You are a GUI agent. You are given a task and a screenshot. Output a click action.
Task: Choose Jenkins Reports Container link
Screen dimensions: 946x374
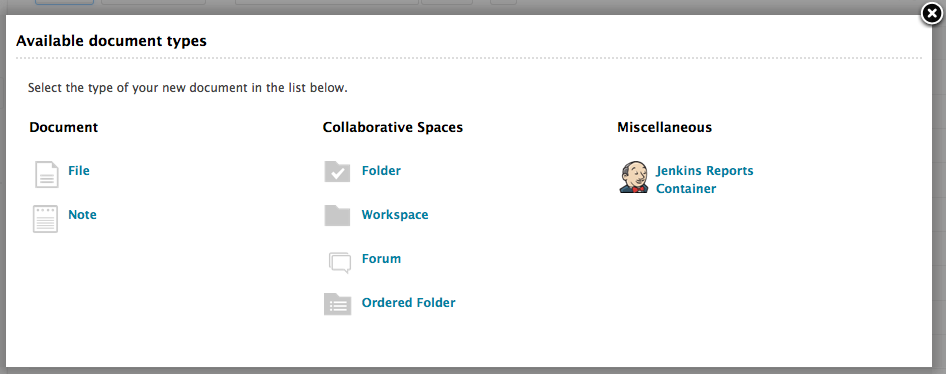point(705,180)
